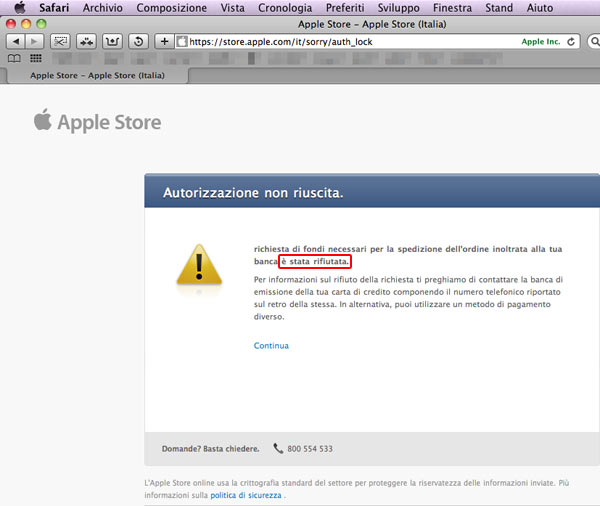This screenshot has height=506, width=600.
Task: Open the Apple system menu
Action: (x=19, y=7)
